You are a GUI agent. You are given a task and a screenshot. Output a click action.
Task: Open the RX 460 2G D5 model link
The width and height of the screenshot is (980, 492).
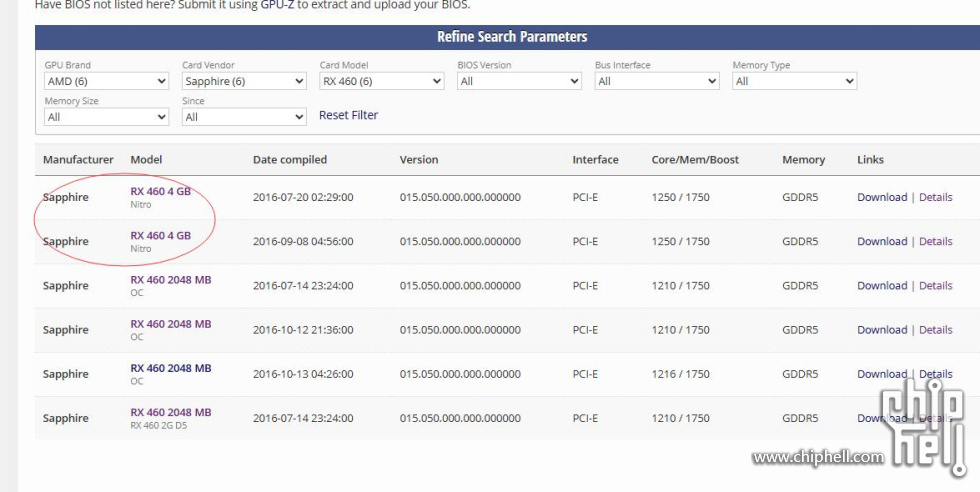coord(170,412)
